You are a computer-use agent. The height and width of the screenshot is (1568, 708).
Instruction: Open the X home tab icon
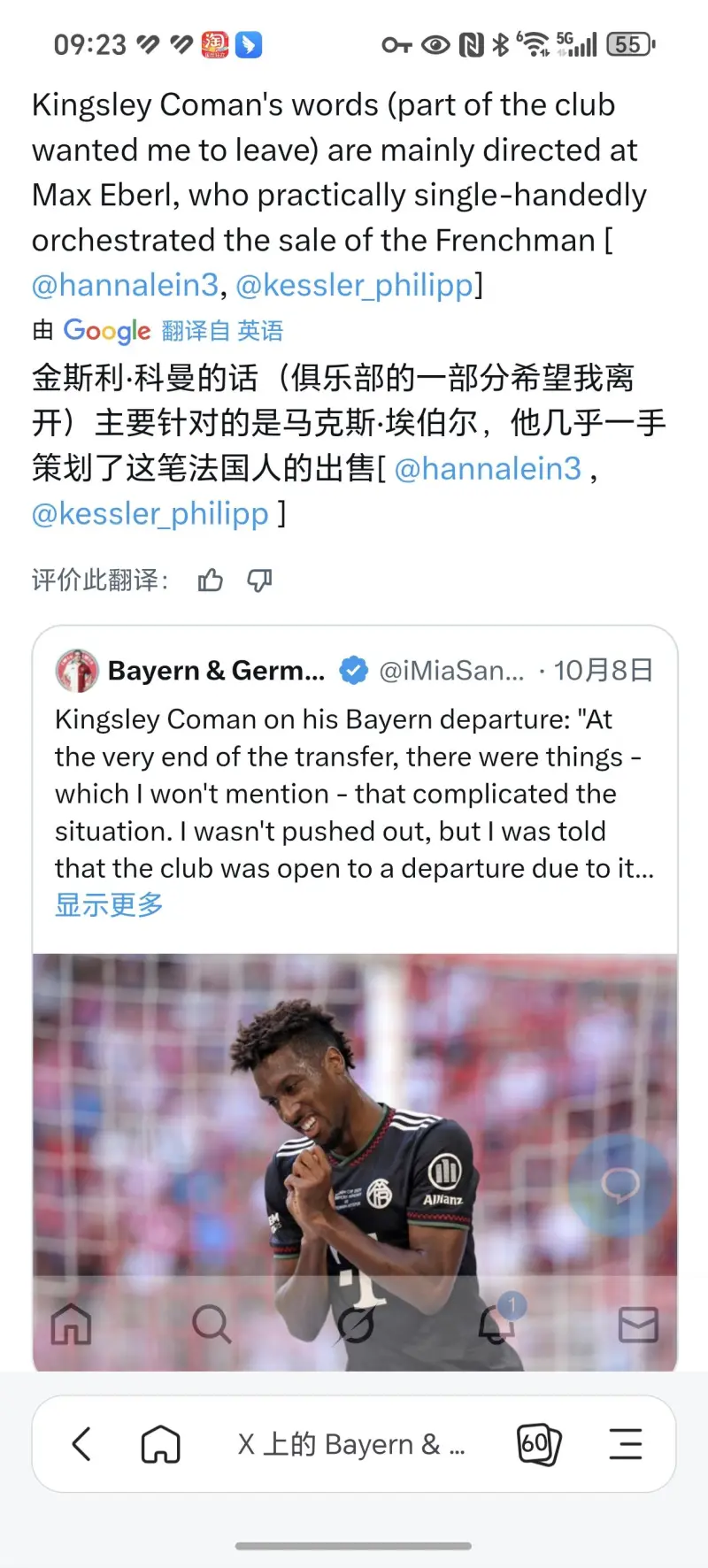pyautogui.click(x=71, y=1325)
